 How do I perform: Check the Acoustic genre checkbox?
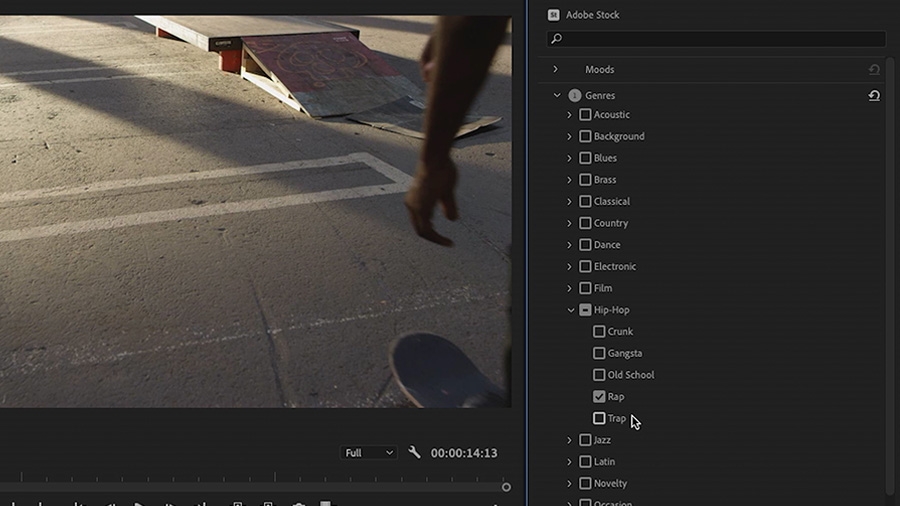[x=585, y=115]
